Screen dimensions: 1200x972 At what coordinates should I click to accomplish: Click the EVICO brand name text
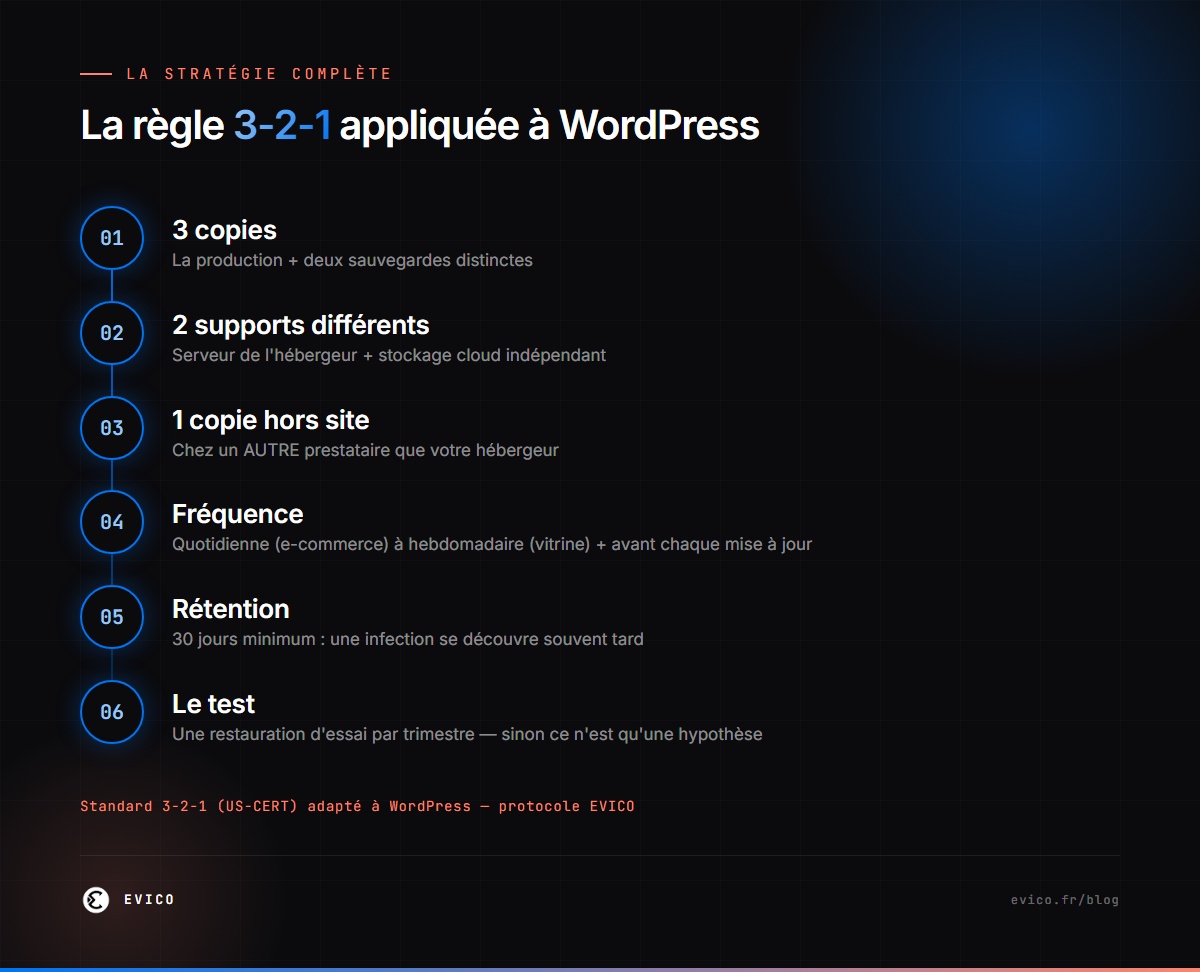click(149, 900)
